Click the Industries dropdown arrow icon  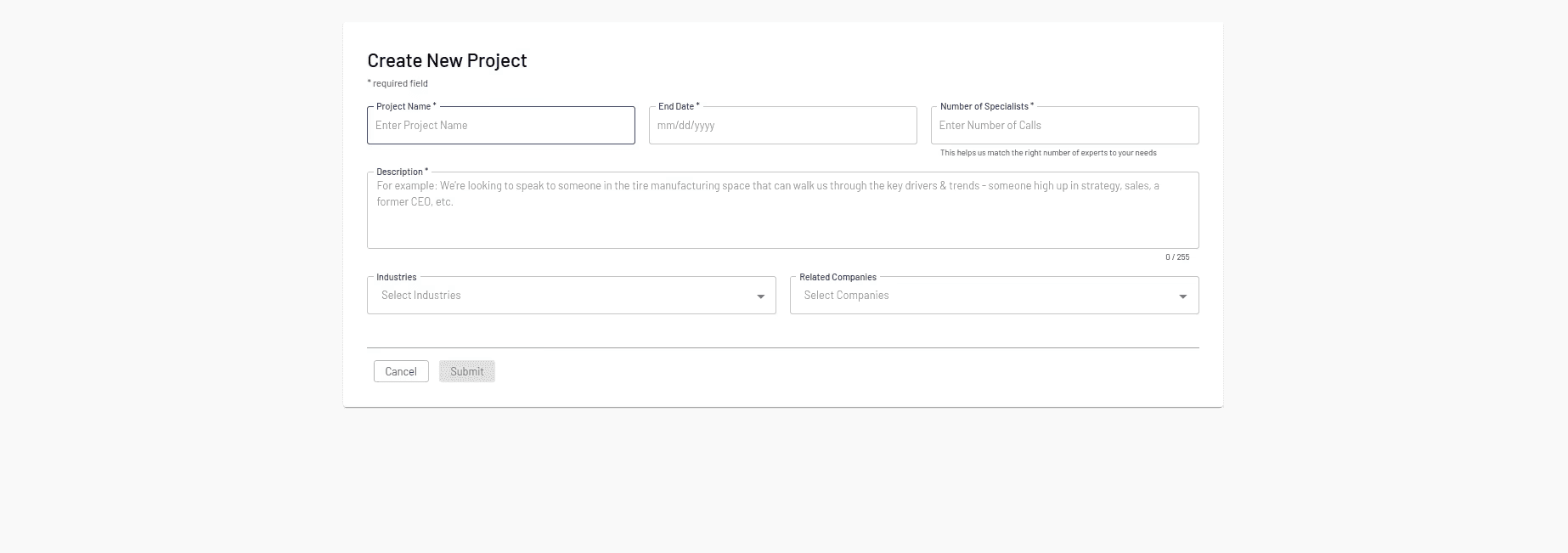(x=760, y=296)
